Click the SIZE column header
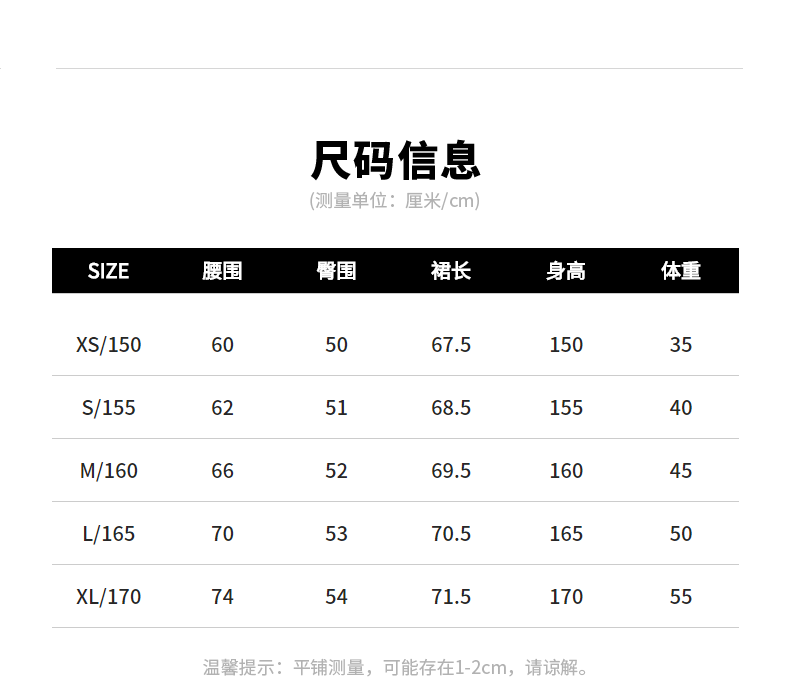Viewport: 790px width, 678px height. (108, 271)
